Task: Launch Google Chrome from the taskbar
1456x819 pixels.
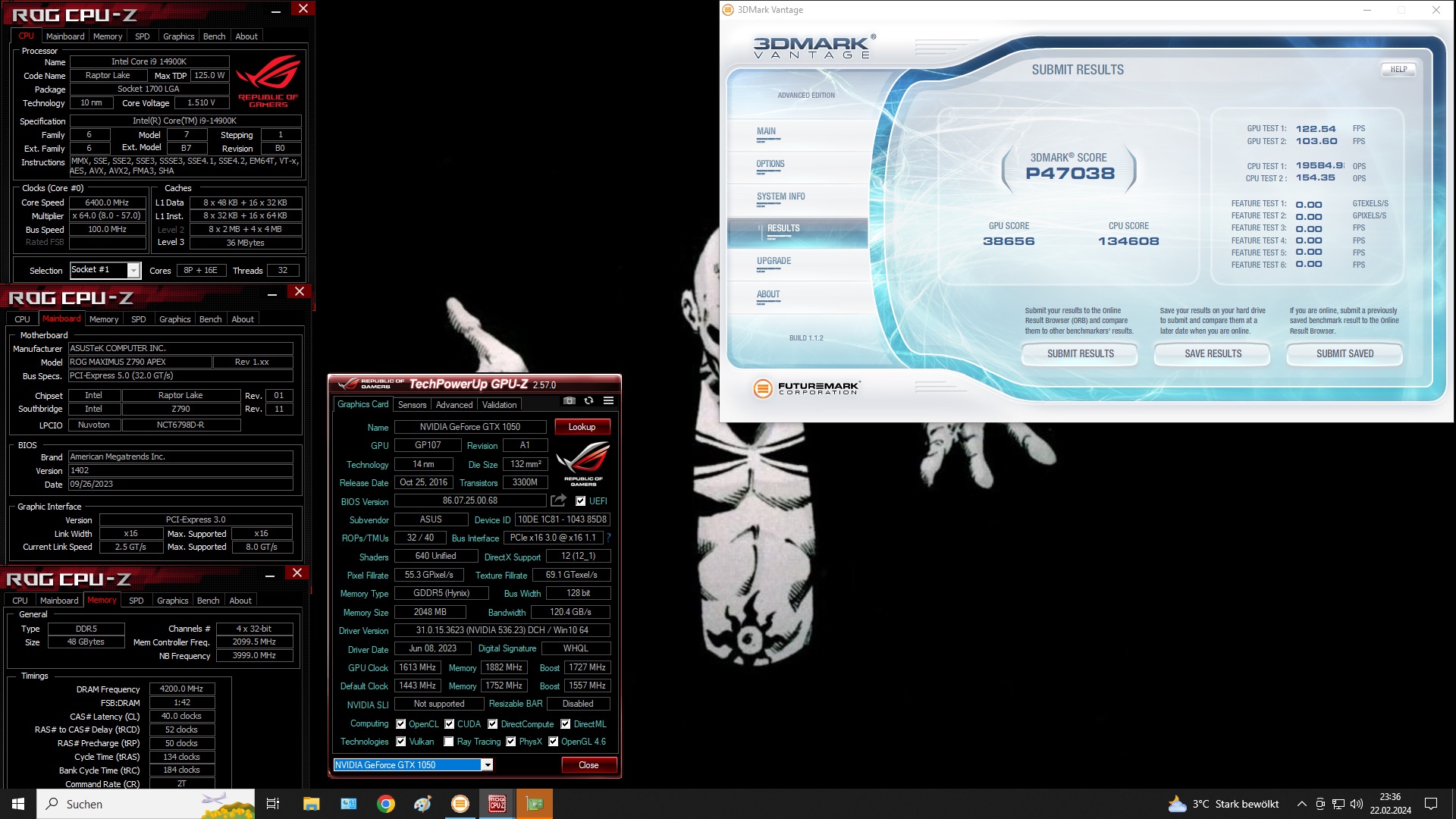Action: pos(386,804)
